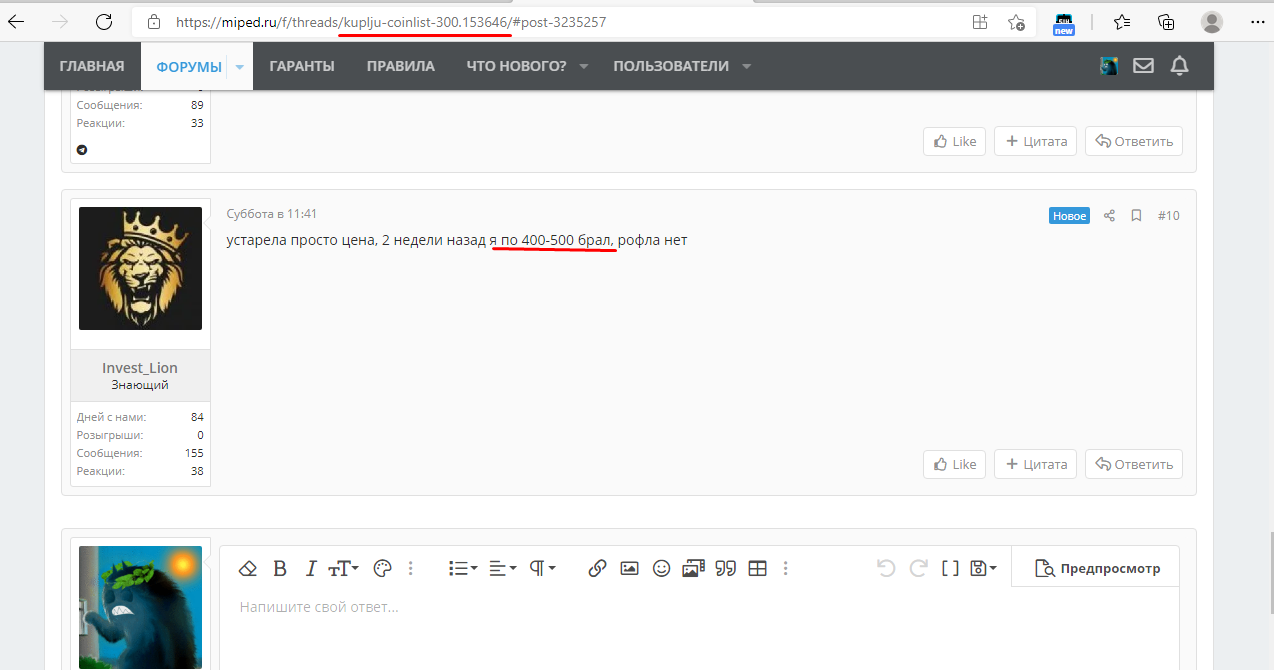1274x670 pixels.
Task: Open the ФОРУМЫ tab
Action: pos(189,67)
